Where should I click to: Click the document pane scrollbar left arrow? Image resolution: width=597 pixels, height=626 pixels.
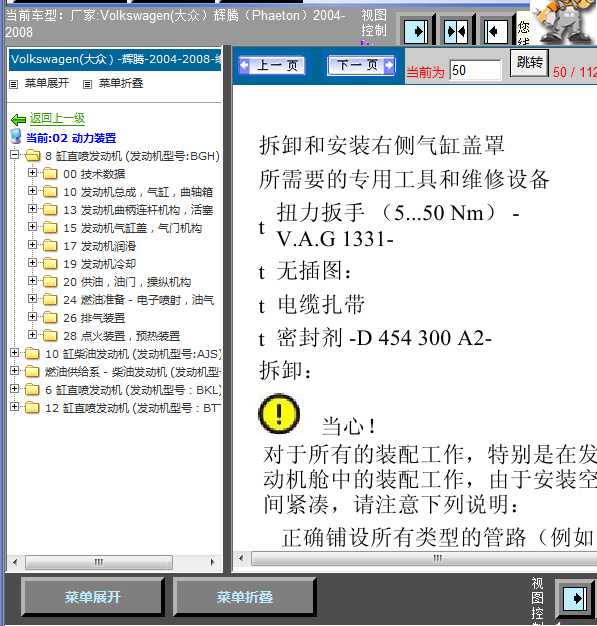[241, 559]
